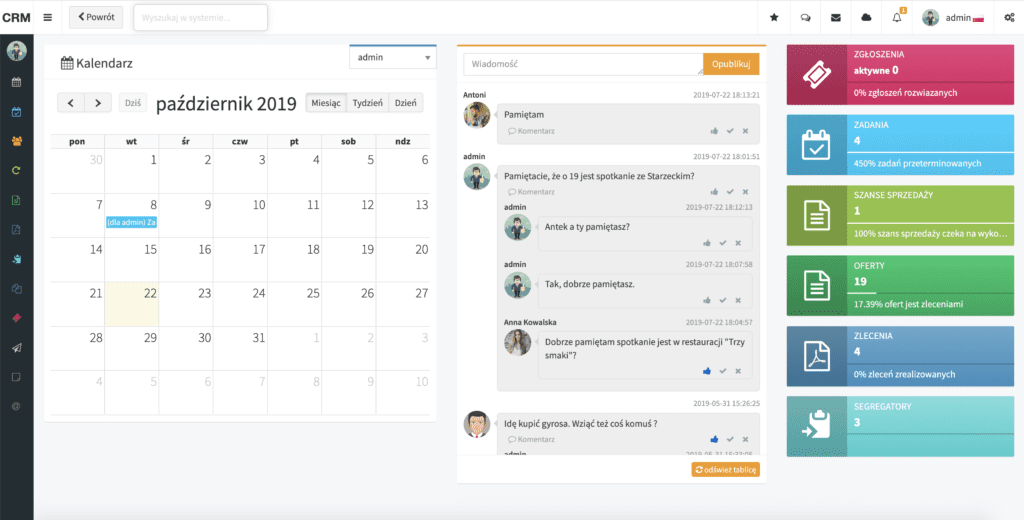Select October 22 in the calendar
Viewport: 1024px width, 520px height.
tap(132, 304)
